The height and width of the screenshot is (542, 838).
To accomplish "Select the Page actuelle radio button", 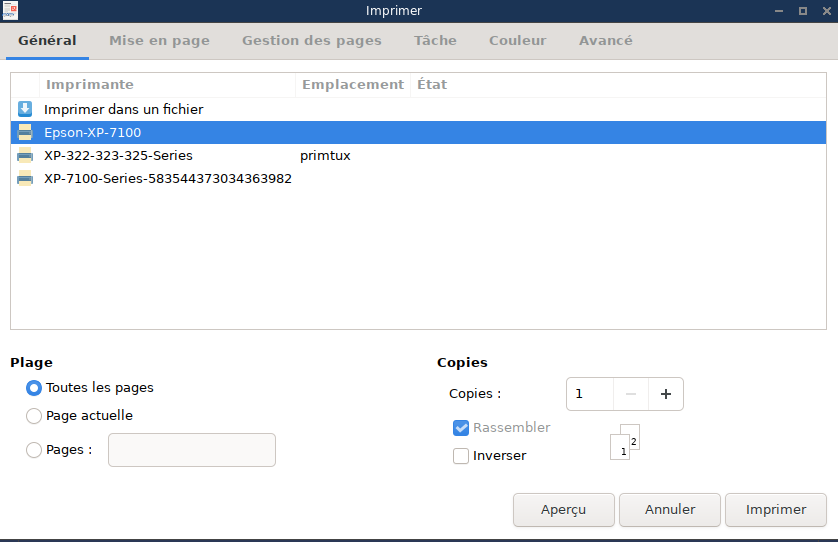I will click(x=34, y=416).
